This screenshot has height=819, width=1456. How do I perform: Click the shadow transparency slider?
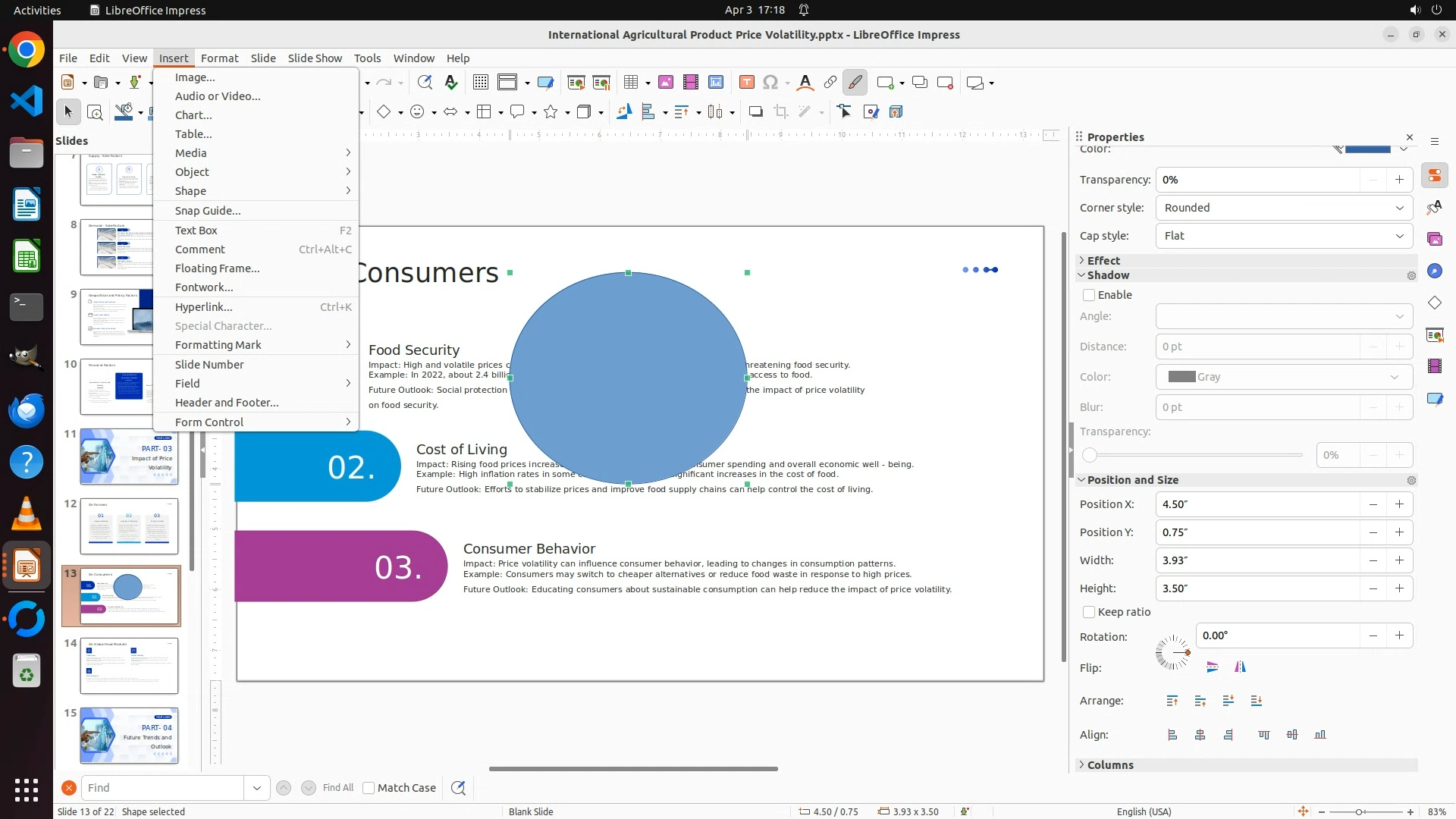[1196, 455]
